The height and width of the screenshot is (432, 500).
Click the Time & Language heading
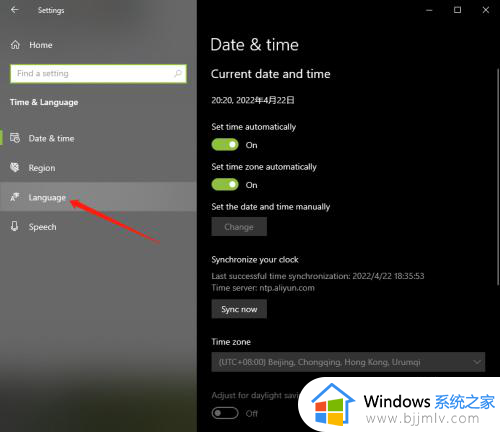[x=44, y=102]
